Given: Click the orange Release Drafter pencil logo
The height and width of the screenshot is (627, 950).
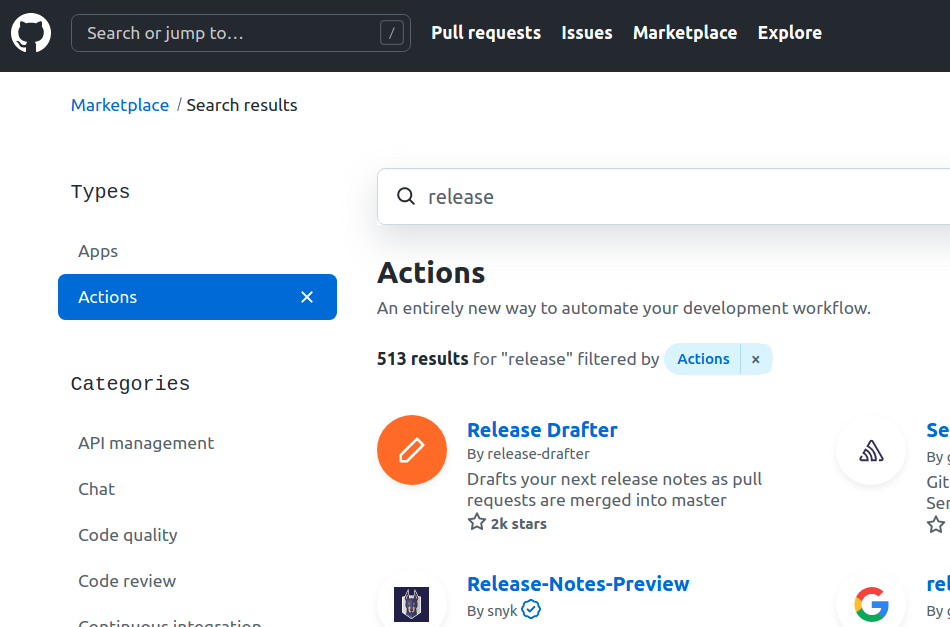Looking at the screenshot, I should click(412, 450).
